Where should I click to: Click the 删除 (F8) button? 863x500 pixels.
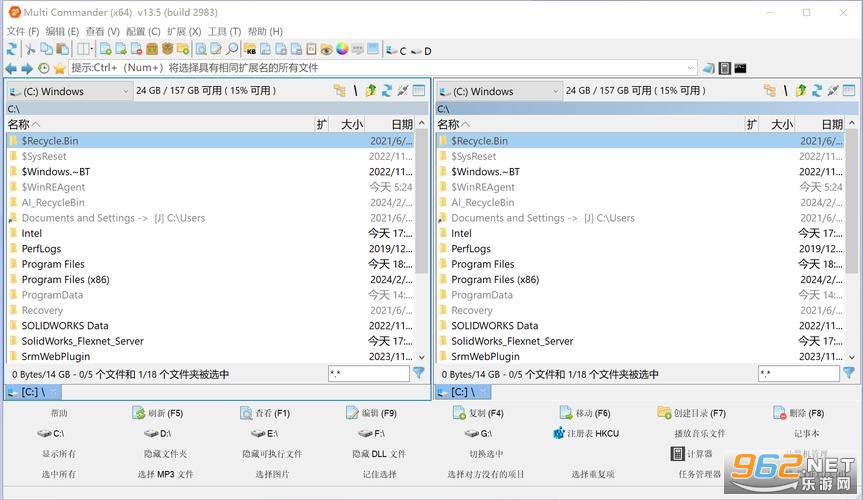coord(799,413)
